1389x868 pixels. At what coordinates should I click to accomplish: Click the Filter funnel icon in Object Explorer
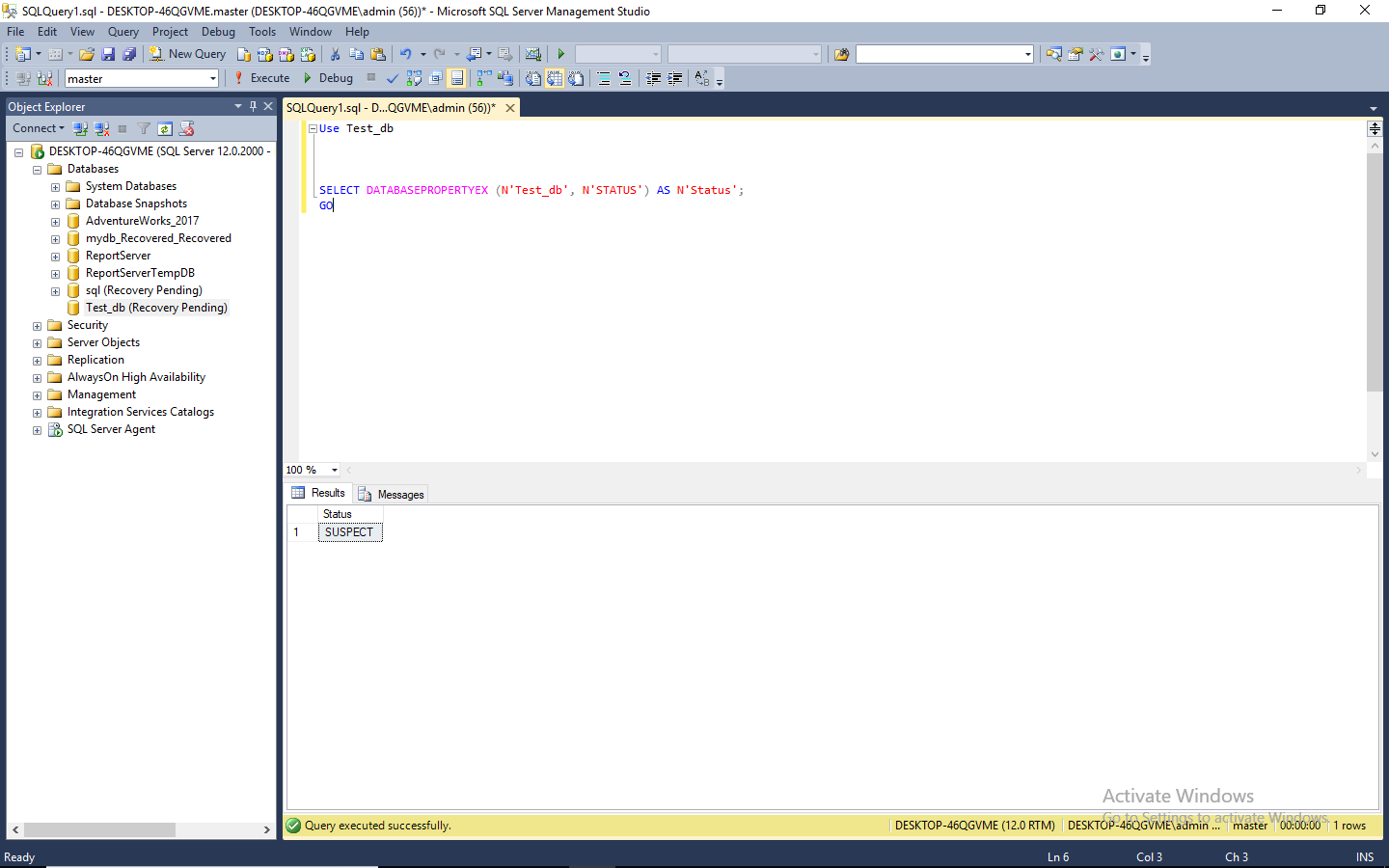tap(144, 128)
